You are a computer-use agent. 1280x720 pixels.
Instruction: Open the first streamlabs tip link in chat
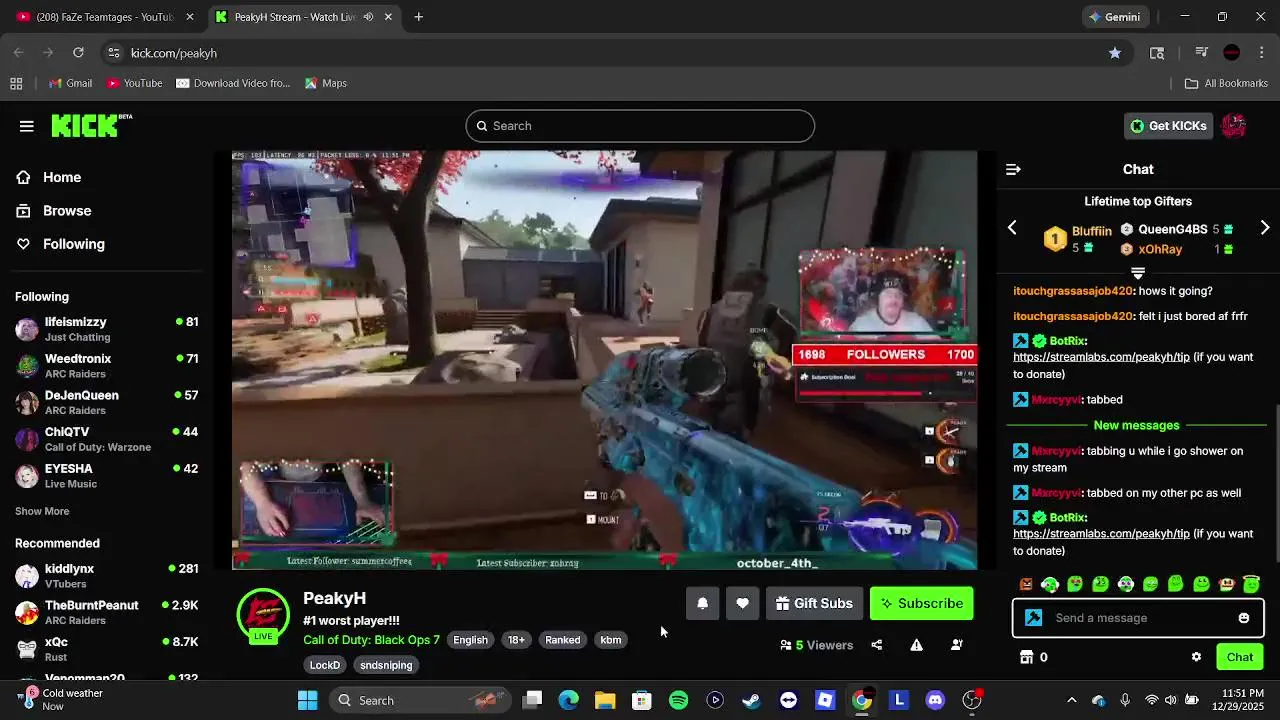(1101, 357)
